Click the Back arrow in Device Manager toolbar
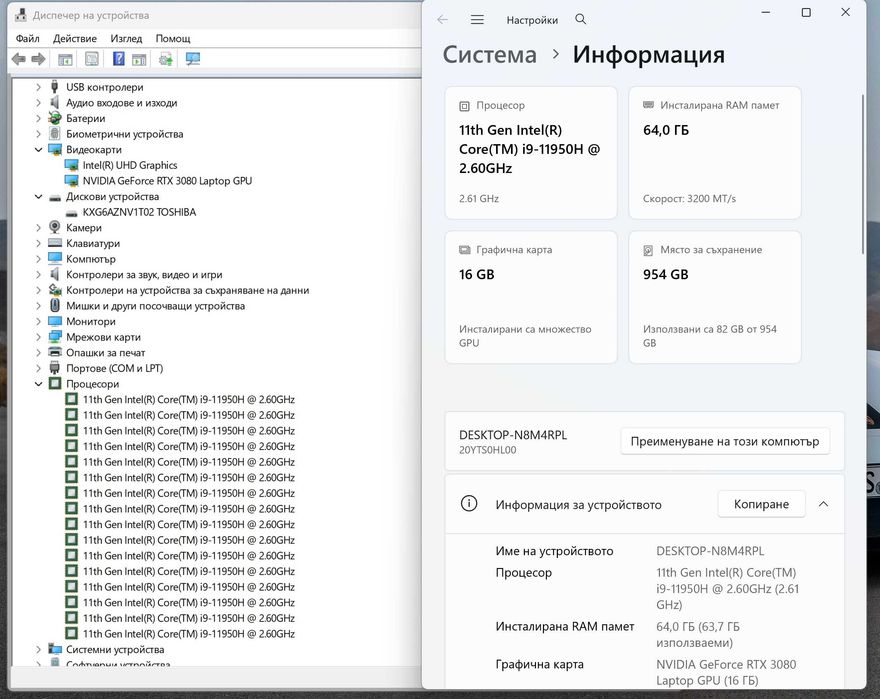This screenshot has height=699, width=880. [x=19, y=59]
